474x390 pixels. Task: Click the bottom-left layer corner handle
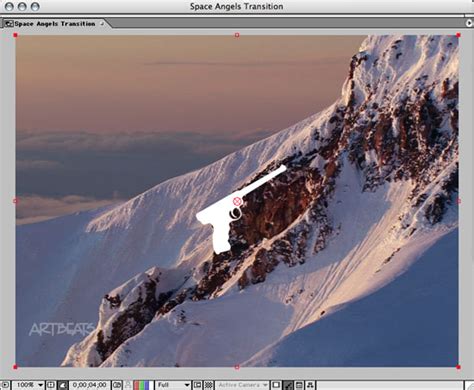15,367
